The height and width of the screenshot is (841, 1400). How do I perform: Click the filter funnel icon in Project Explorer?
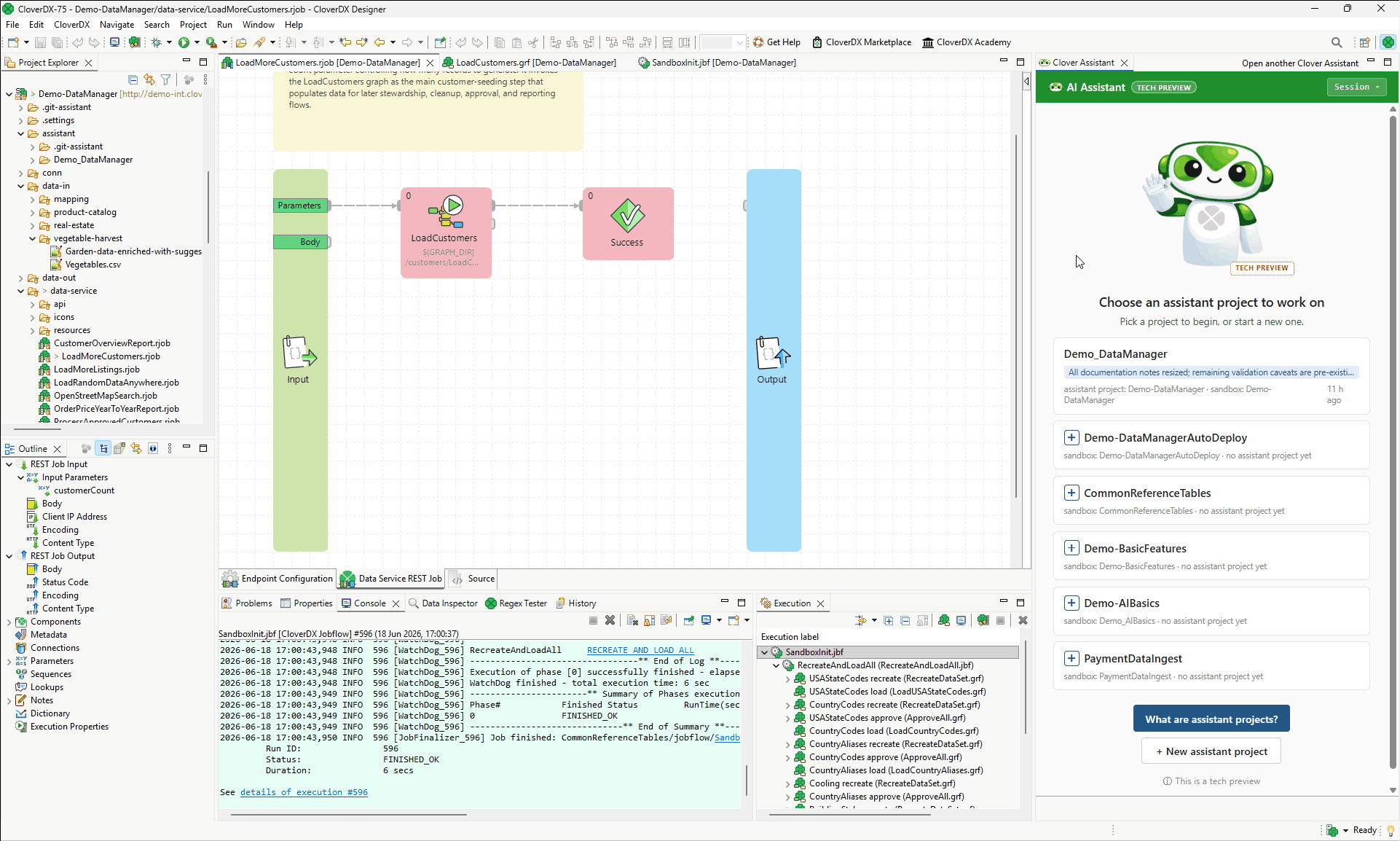tap(166, 79)
